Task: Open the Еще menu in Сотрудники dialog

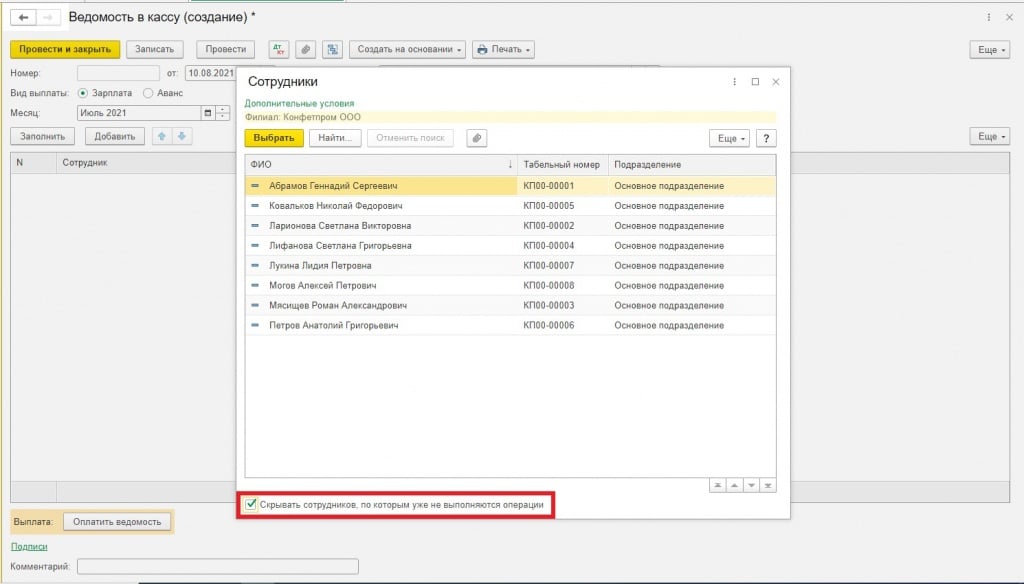Action: click(x=729, y=138)
